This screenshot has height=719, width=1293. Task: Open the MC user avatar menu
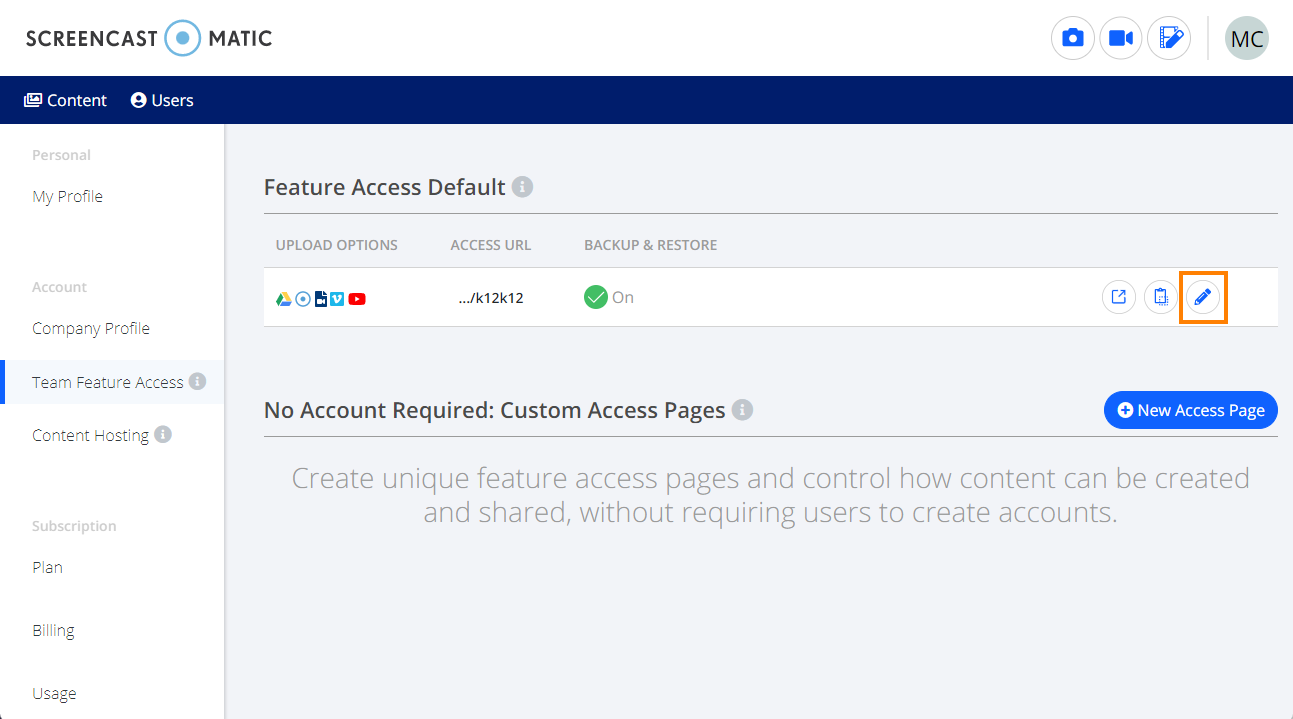click(x=1247, y=39)
